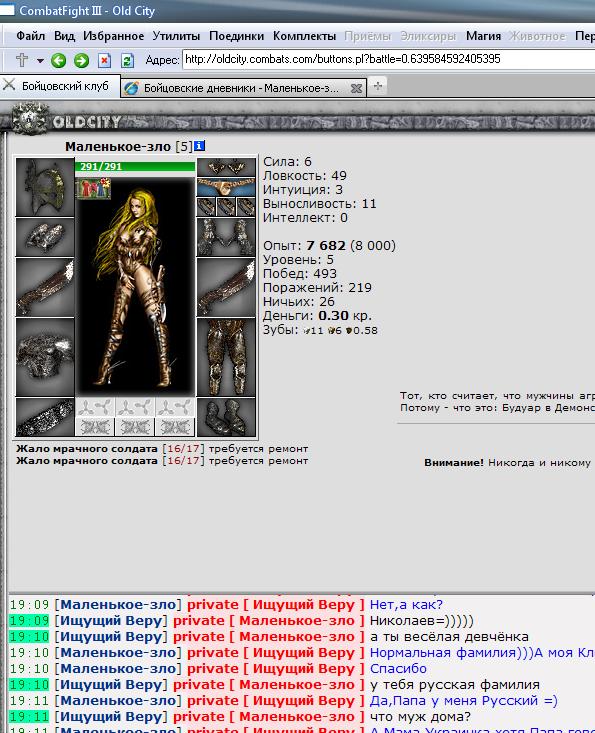Click the necklace slot with blue background
This screenshot has width=595, height=733.
point(226,187)
